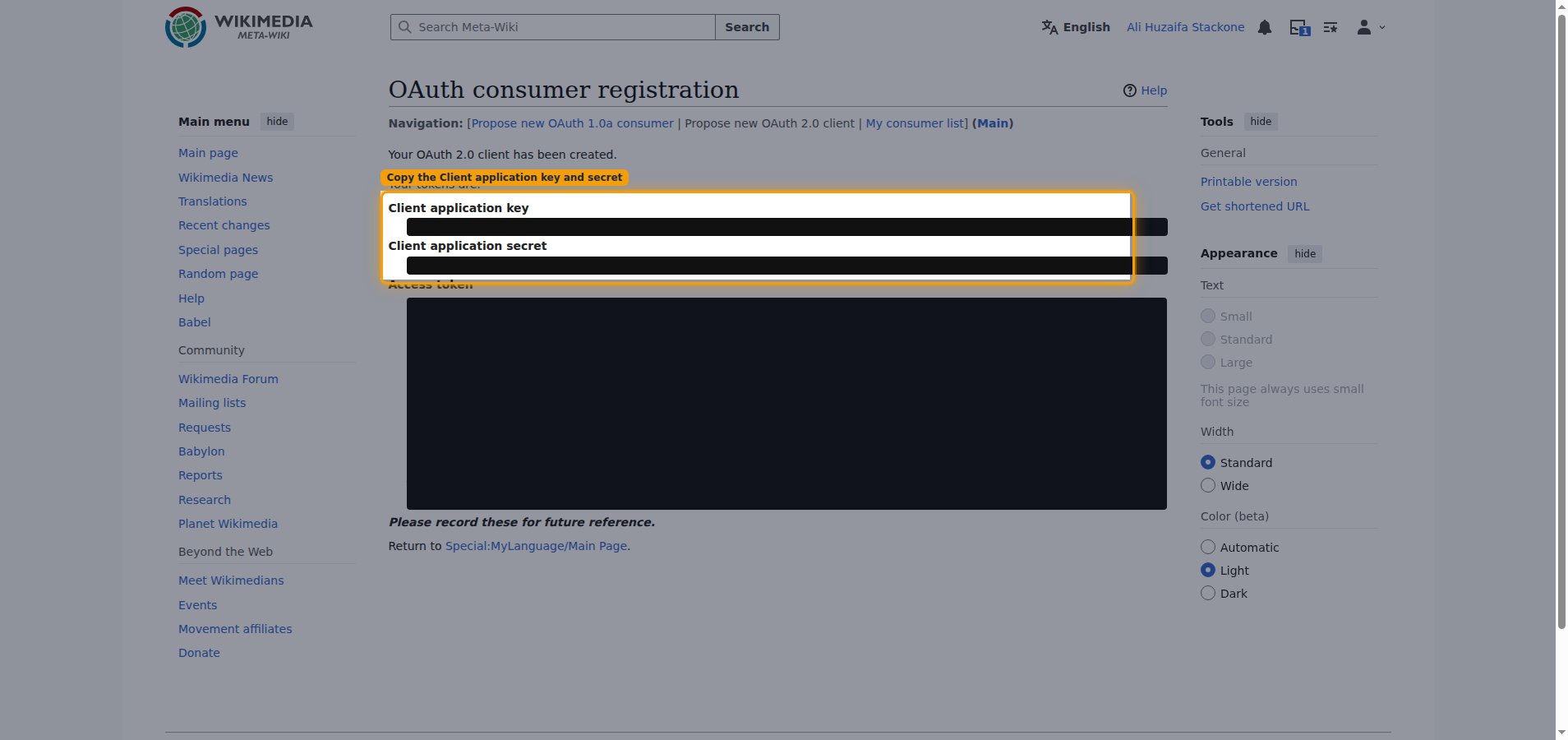Select Wide width option

coord(1208,485)
